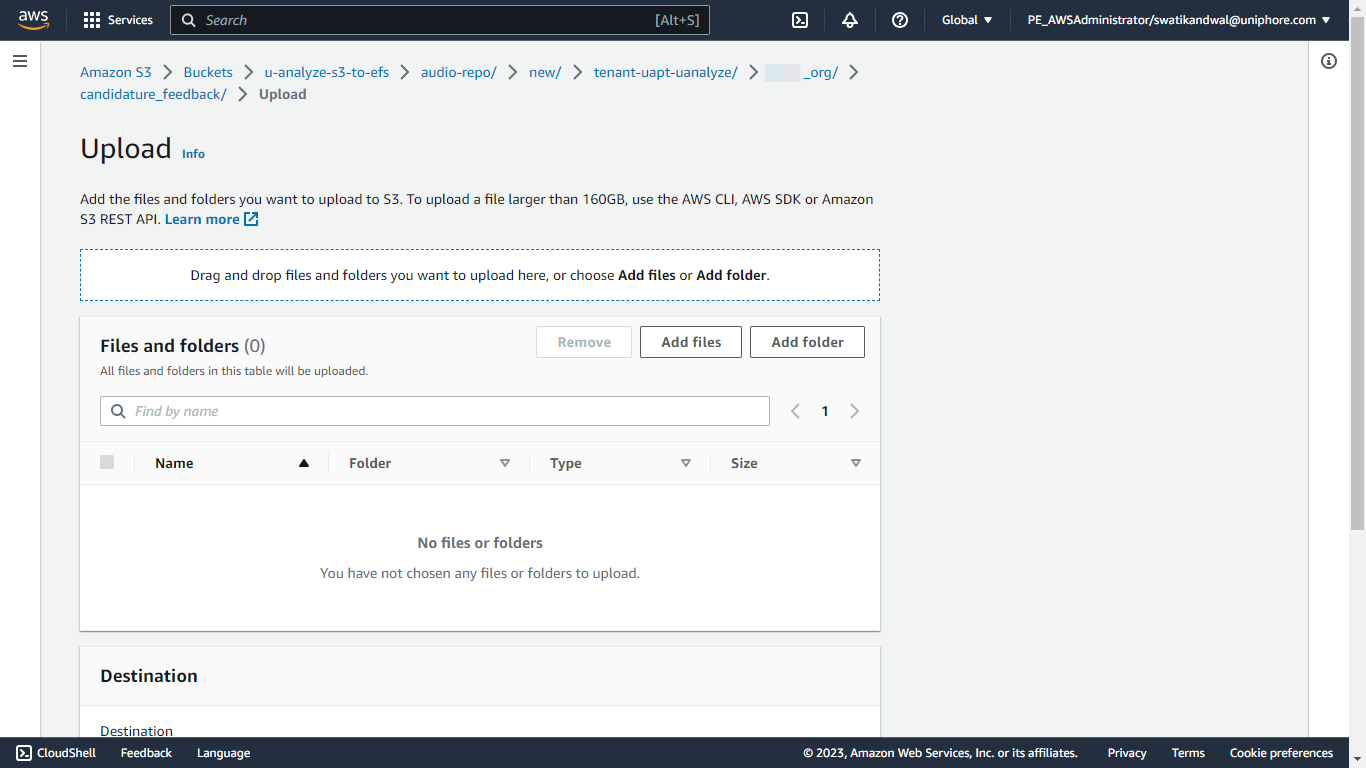Open Feedback in footer

tap(146, 753)
